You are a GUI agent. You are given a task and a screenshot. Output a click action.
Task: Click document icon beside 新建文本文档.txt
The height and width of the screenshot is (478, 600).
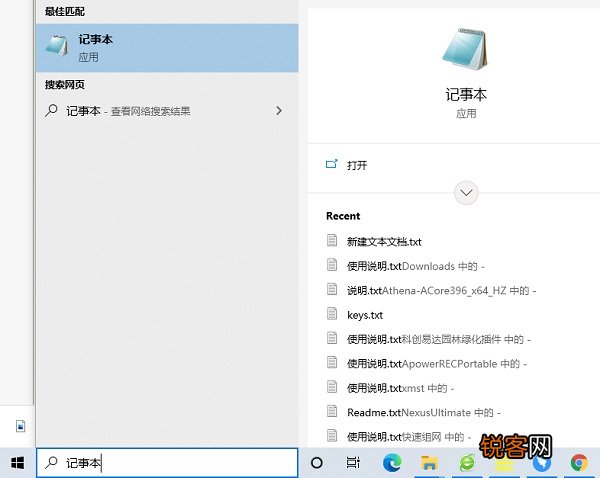[332, 240]
